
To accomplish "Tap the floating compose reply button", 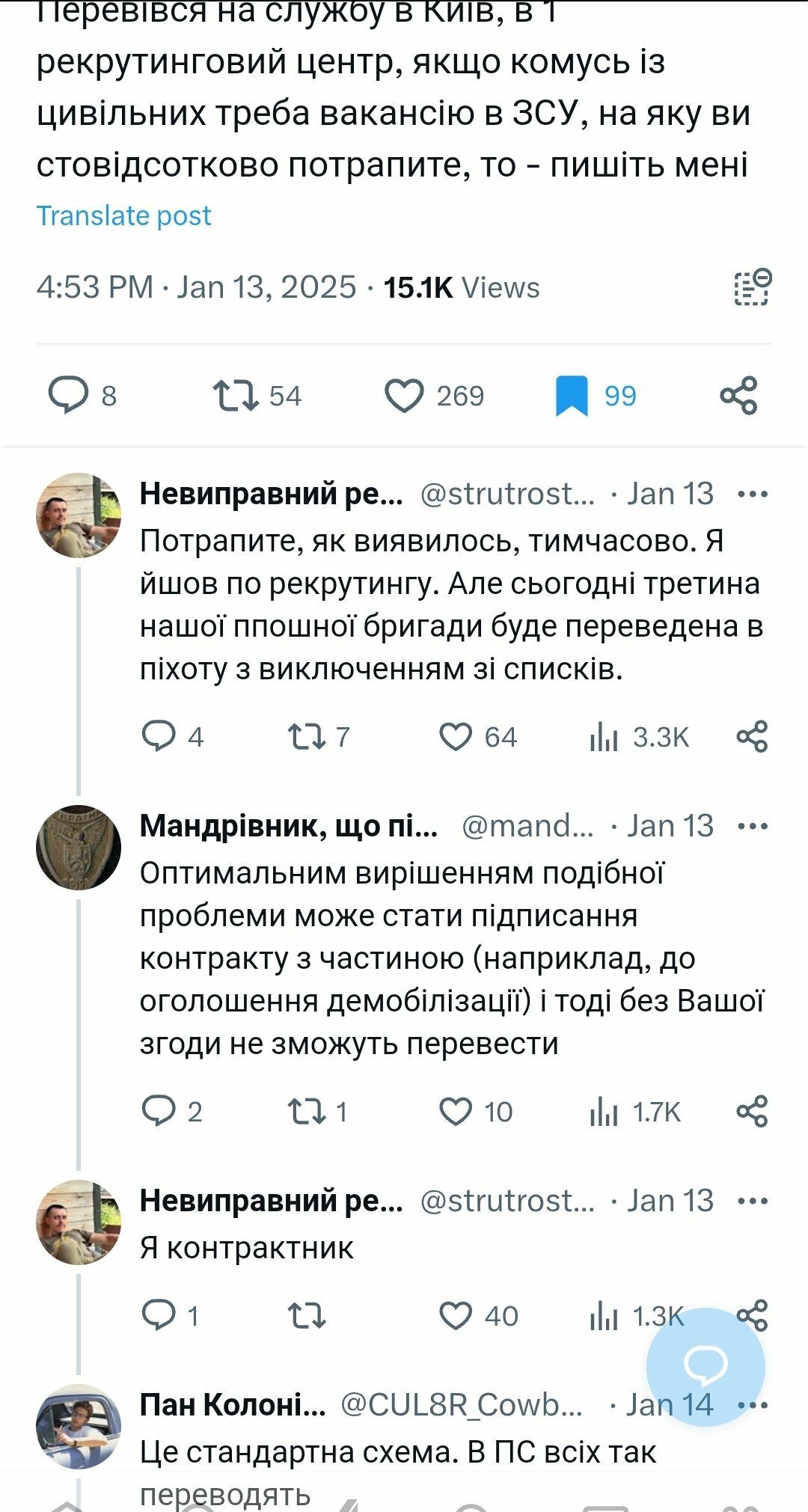I will click(706, 1367).
